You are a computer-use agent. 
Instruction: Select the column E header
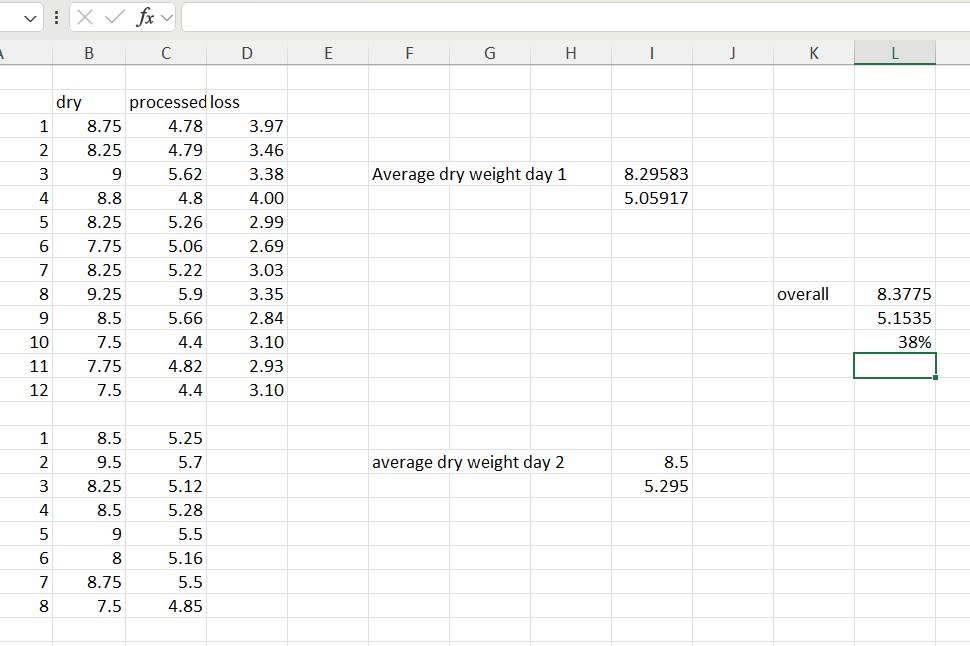328,54
